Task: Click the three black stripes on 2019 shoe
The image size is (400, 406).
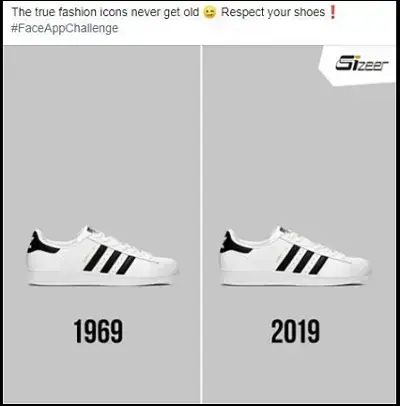Action: (x=302, y=259)
